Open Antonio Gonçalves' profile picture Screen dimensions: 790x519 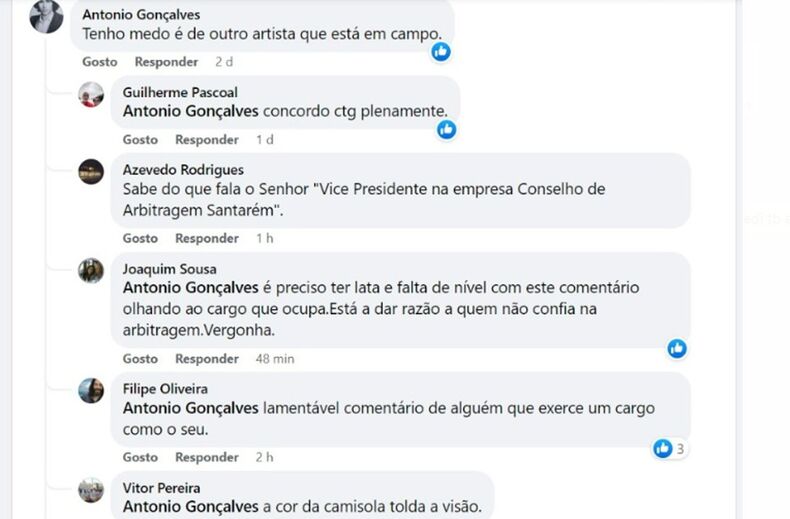pos(47,17)
